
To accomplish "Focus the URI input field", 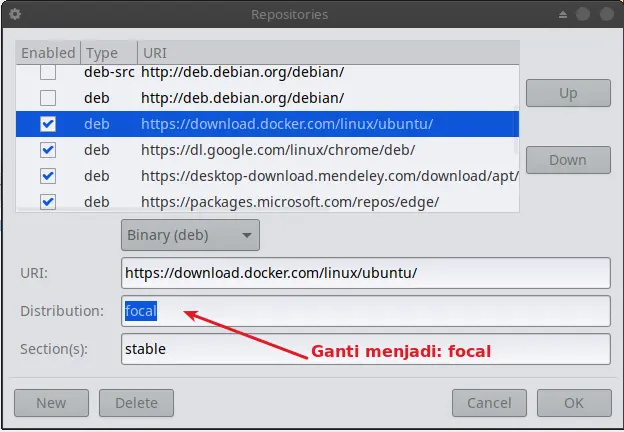I will point(366,273).
